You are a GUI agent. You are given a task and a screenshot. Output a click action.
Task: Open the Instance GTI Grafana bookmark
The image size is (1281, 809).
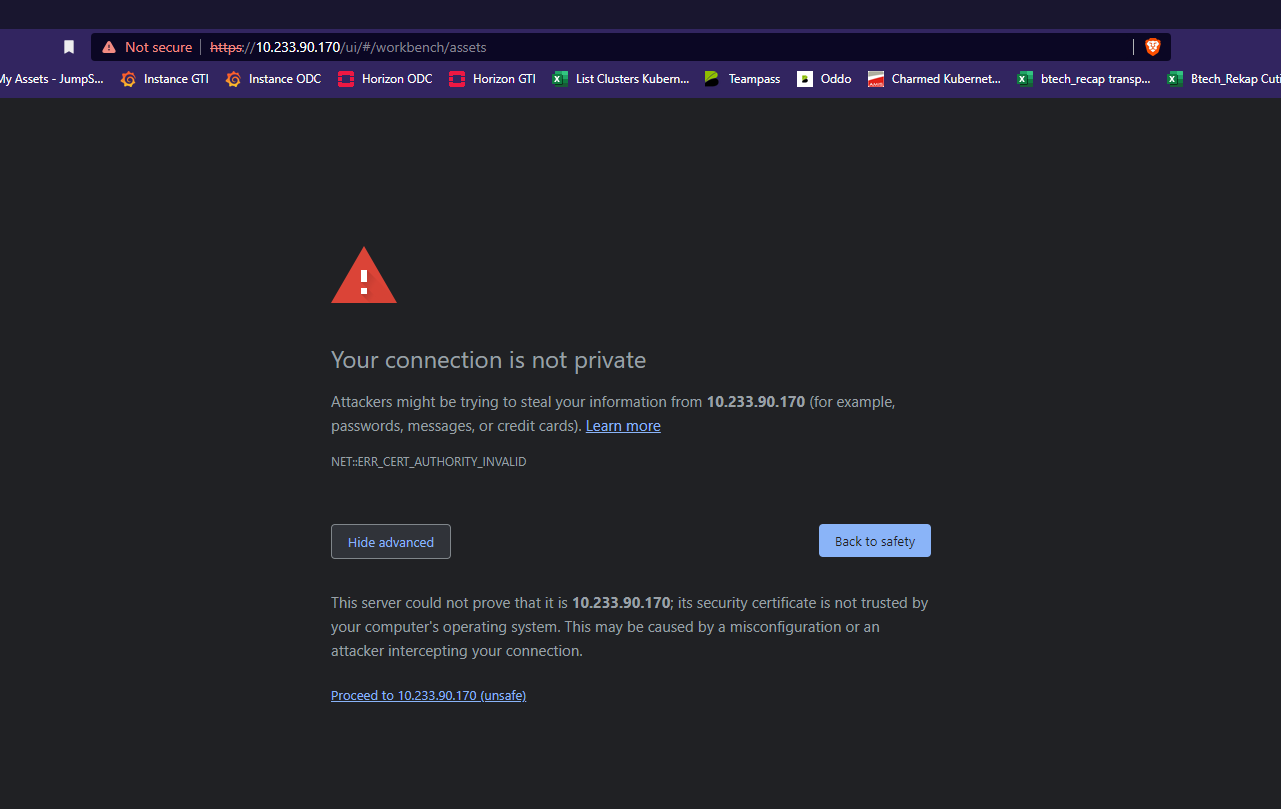pos(165,79)
